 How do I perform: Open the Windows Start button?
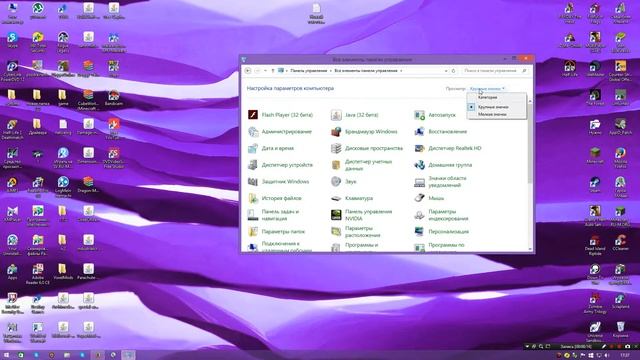coord(6,355)
